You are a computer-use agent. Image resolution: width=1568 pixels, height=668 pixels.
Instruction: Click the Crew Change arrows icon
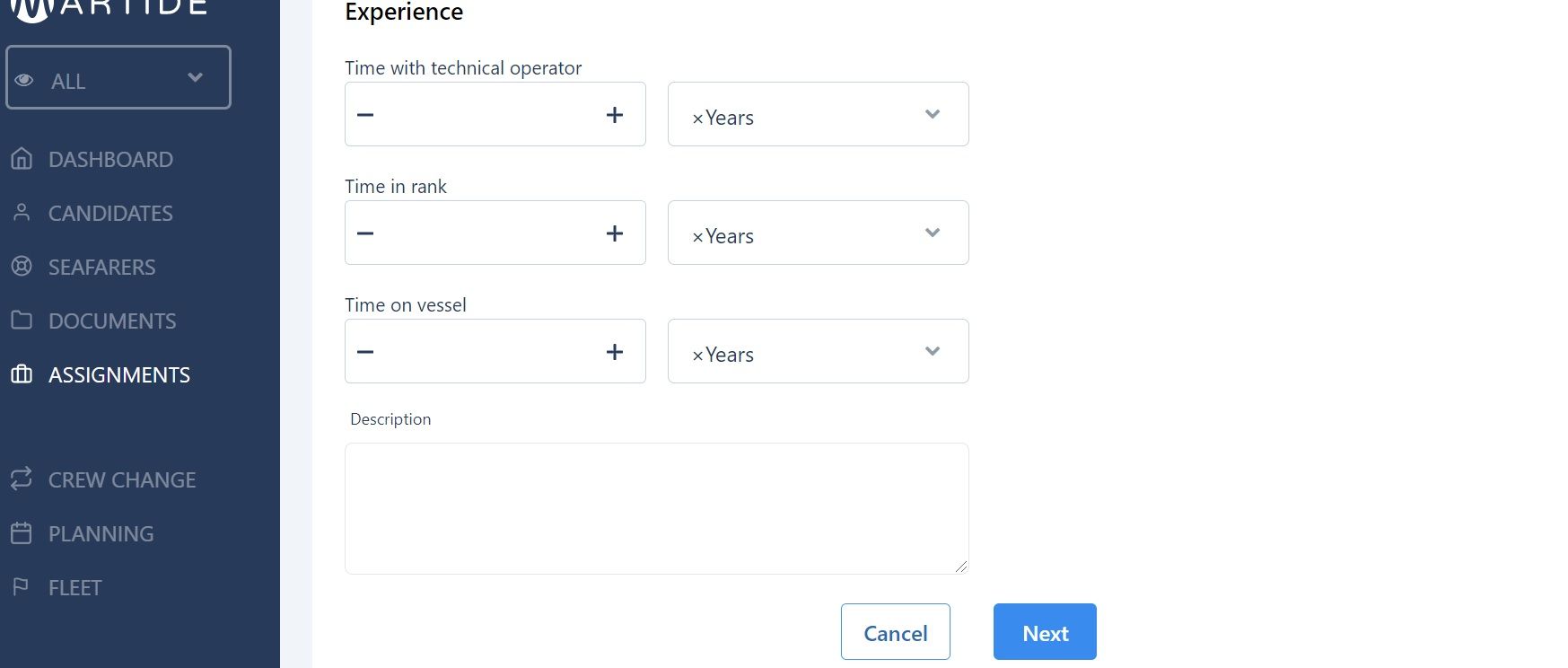[22, 479]
